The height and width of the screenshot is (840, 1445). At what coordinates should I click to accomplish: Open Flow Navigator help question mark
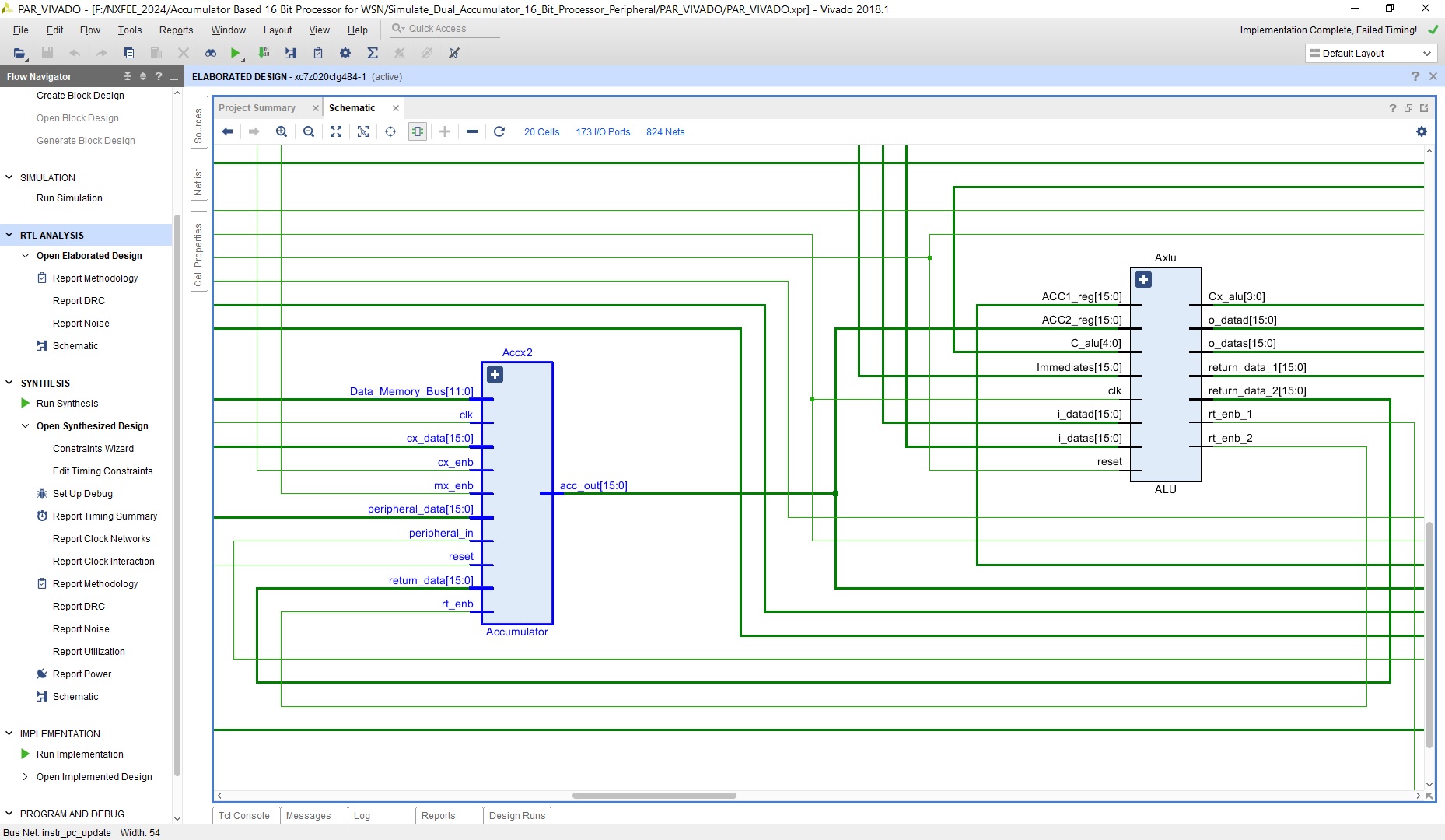159,76
